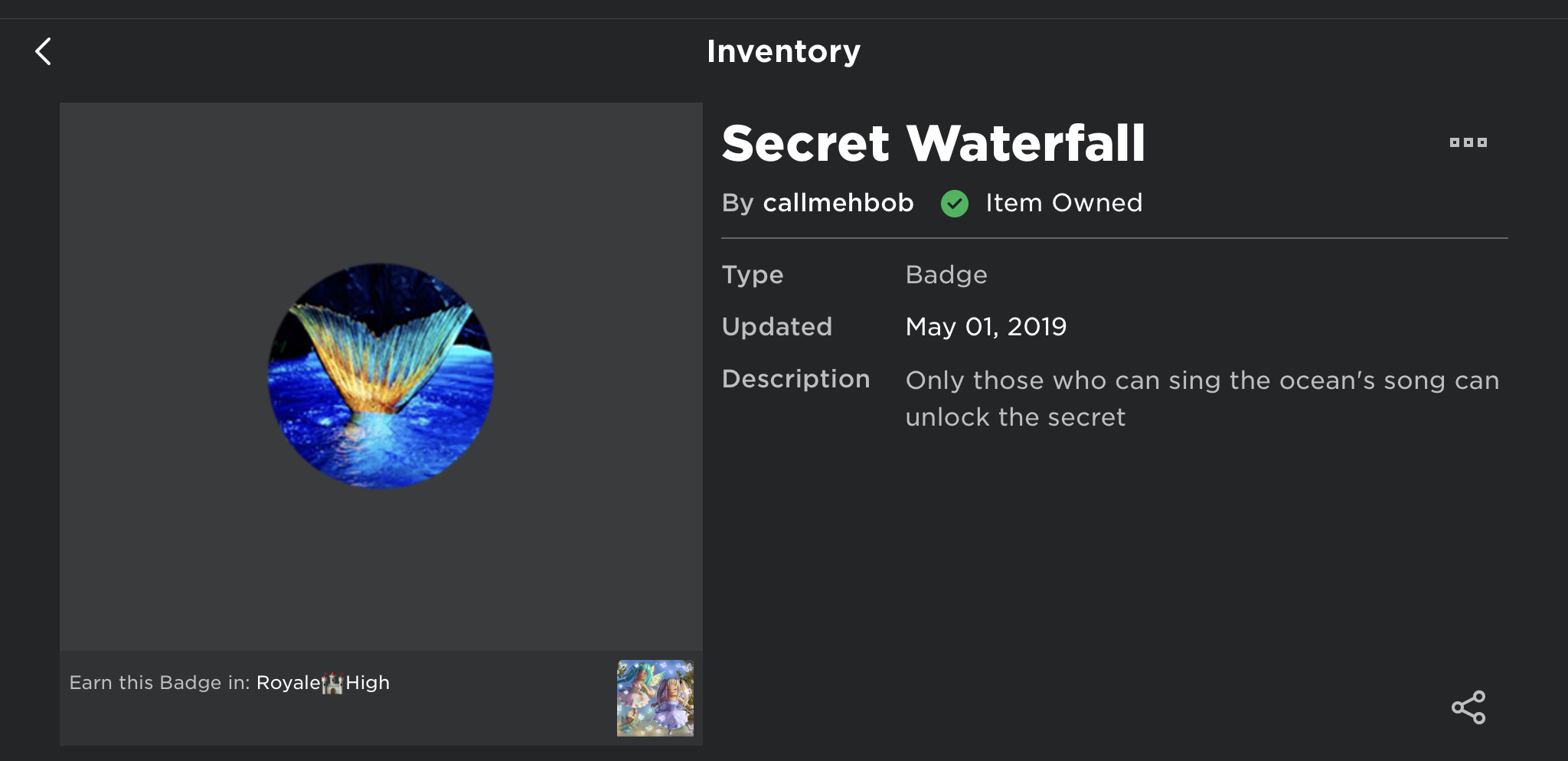The image size is (1568, 761).
Task: Click the Type field label
Action: (753, 275)
